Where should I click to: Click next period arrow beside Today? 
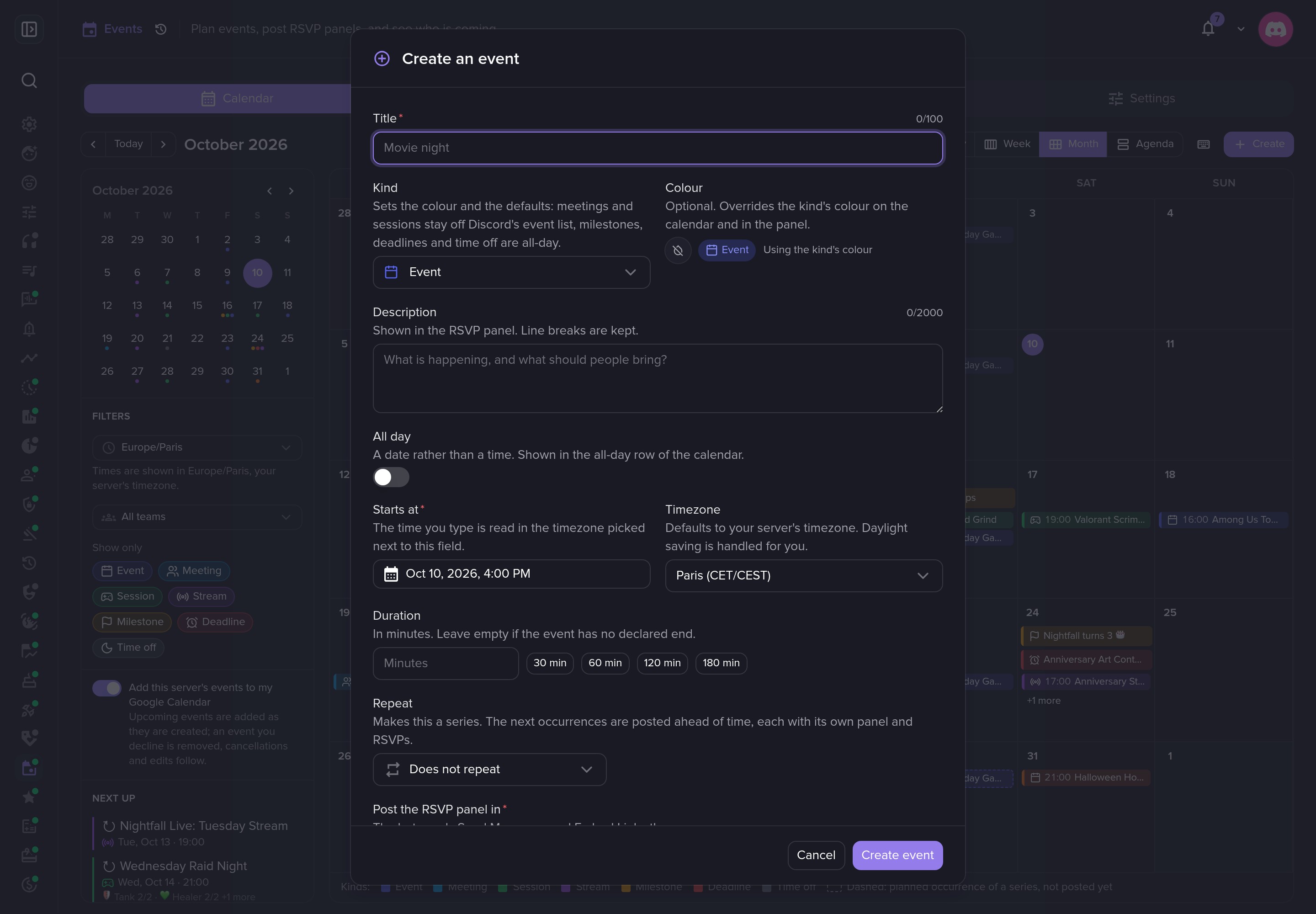pos(163,144)
